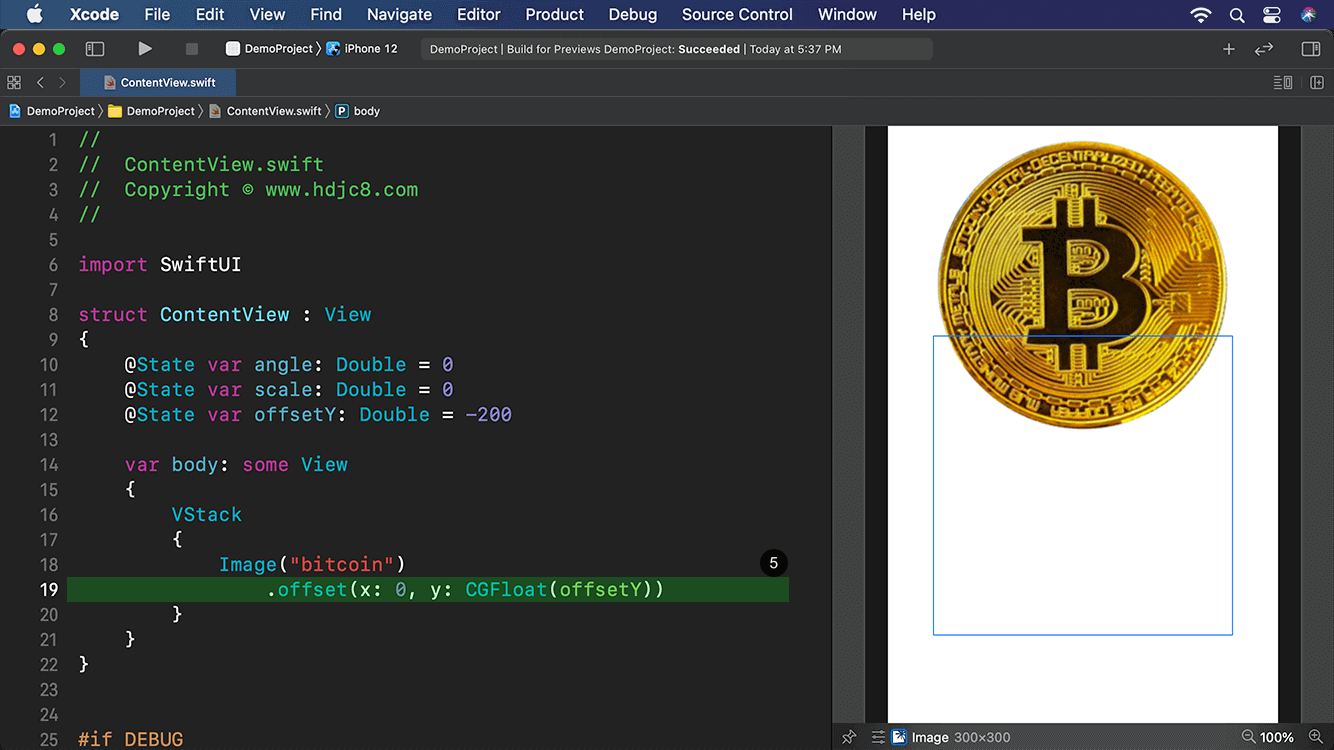Go forward in editor history

pos(62,82)
